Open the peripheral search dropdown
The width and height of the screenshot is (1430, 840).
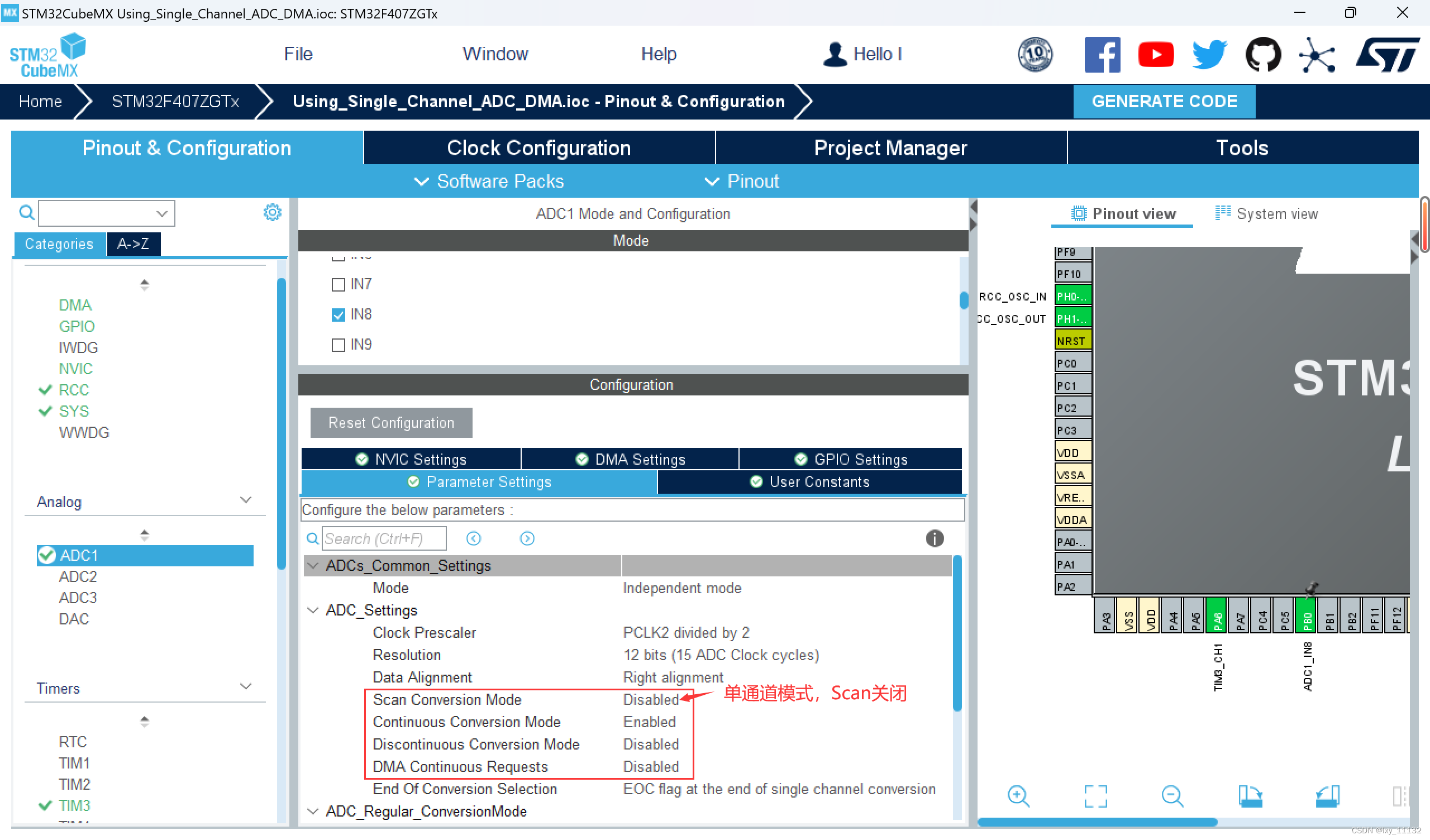point(162,213)
